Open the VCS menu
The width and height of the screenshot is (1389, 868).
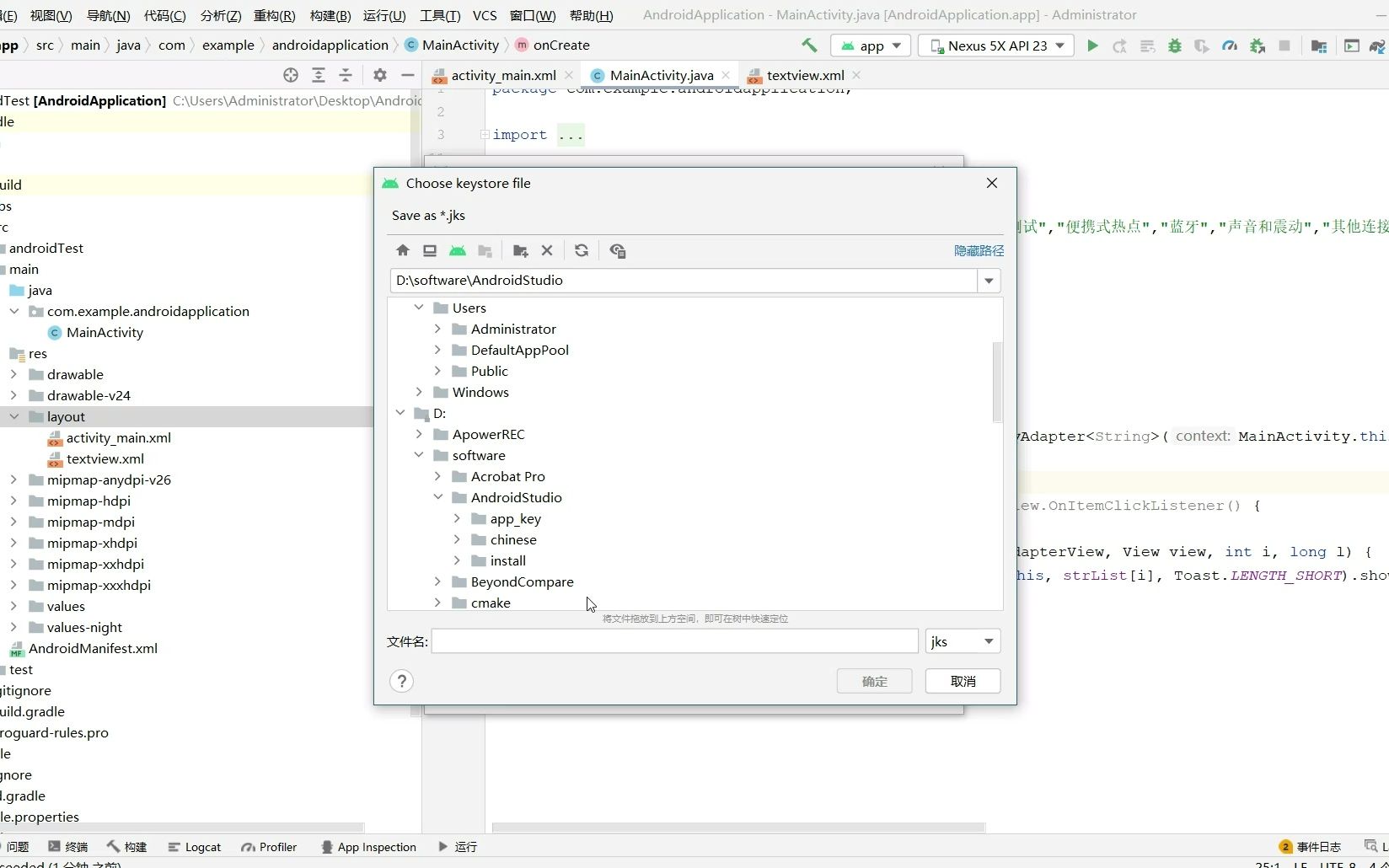[485, 15]
